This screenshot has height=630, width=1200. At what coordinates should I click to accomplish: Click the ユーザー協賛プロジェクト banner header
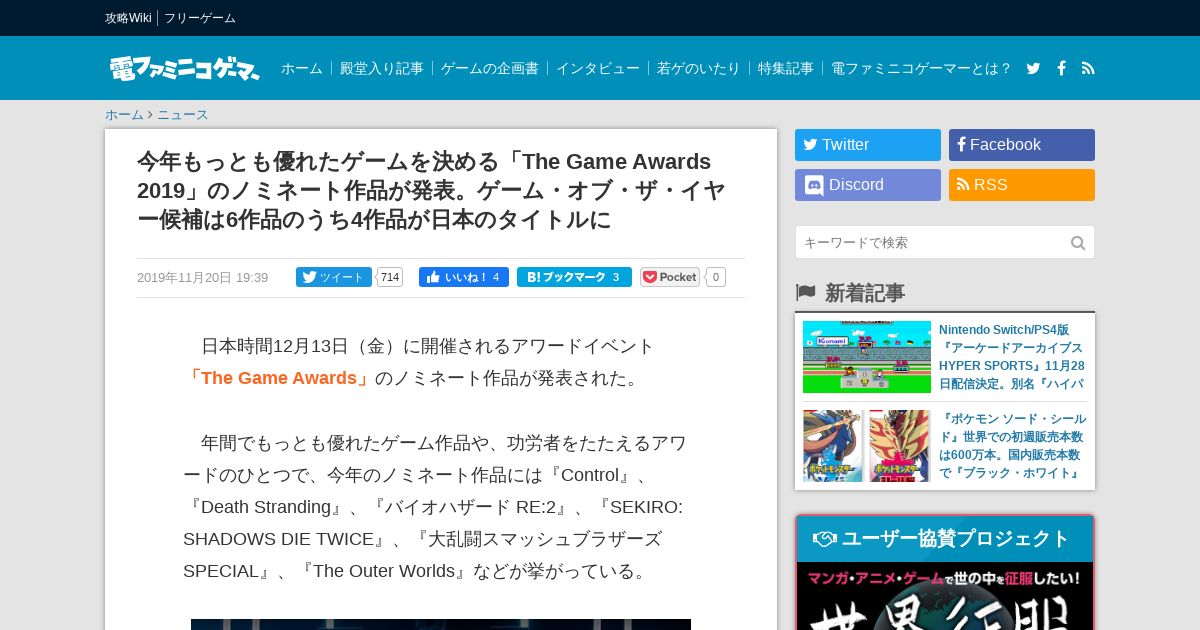(x=945, y=539)
